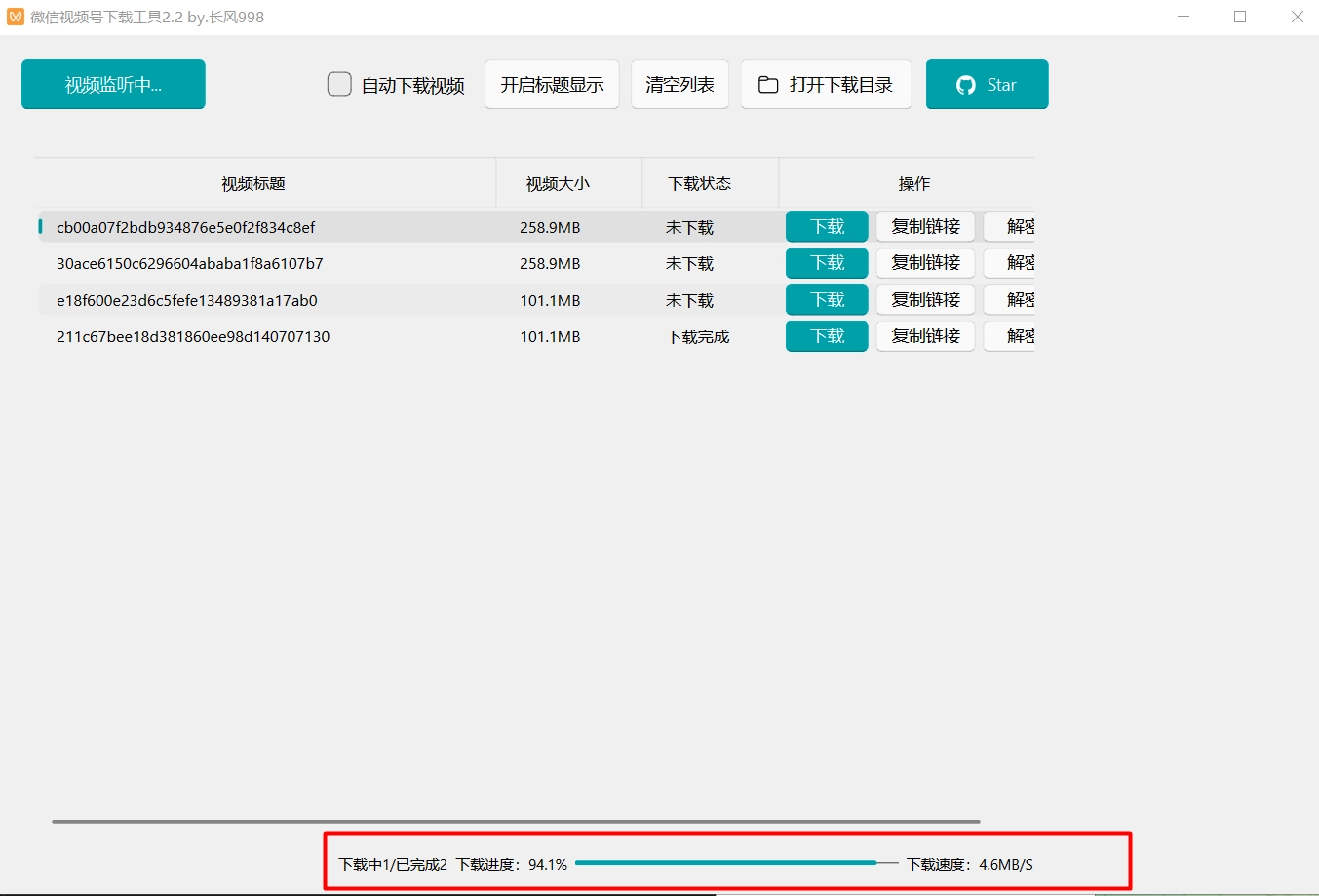The height and width of the screenshot is (896, 1319).
Task: Click the 下载速度: 4.6MB/S label
Action: 970,865
